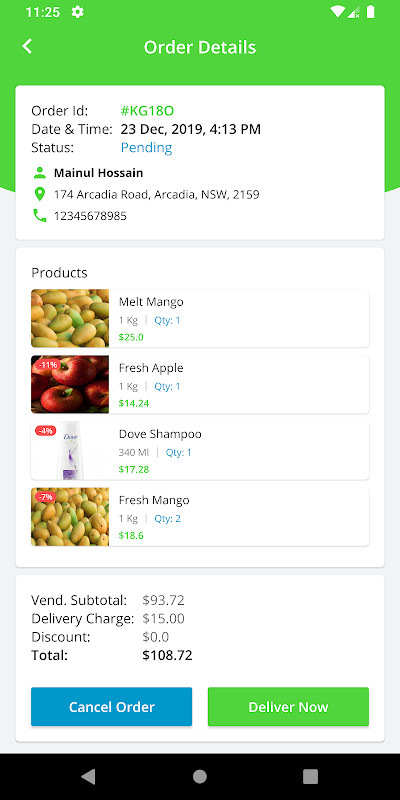400x800 pixels.
Task: Tap the -7% discount badge
Action: point(45,497)
